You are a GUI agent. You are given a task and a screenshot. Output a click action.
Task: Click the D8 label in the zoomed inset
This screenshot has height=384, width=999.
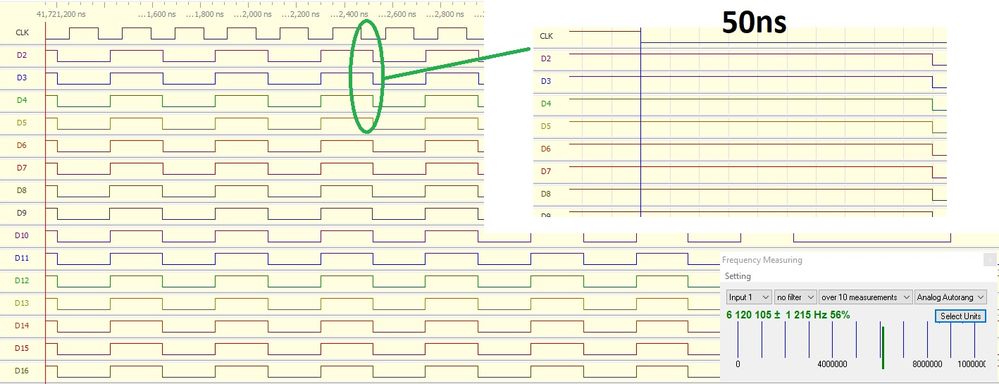[x=546, y=193]
